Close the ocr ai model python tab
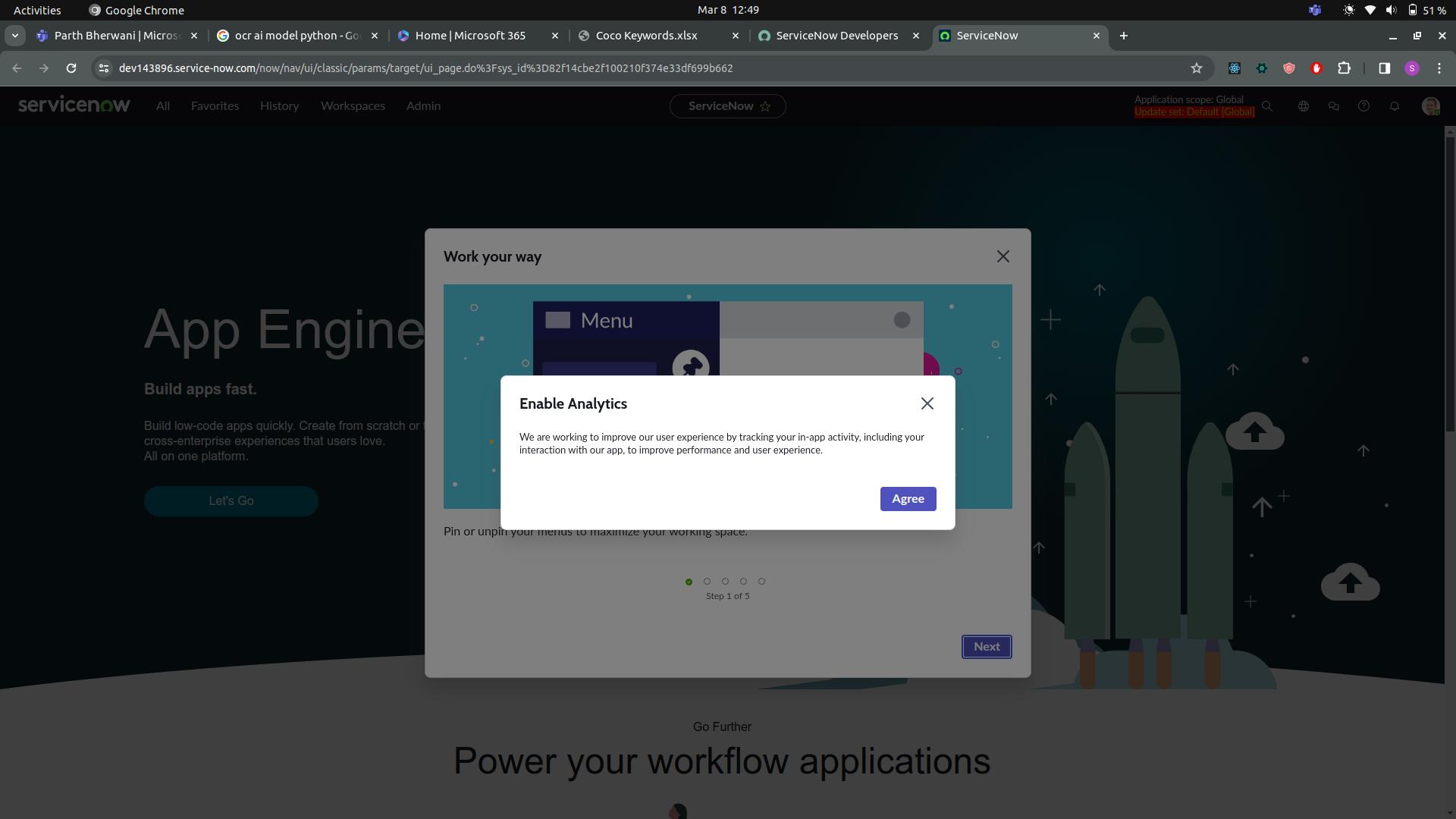The width and height of the screenshot is (1456, 819). (375, 36)
